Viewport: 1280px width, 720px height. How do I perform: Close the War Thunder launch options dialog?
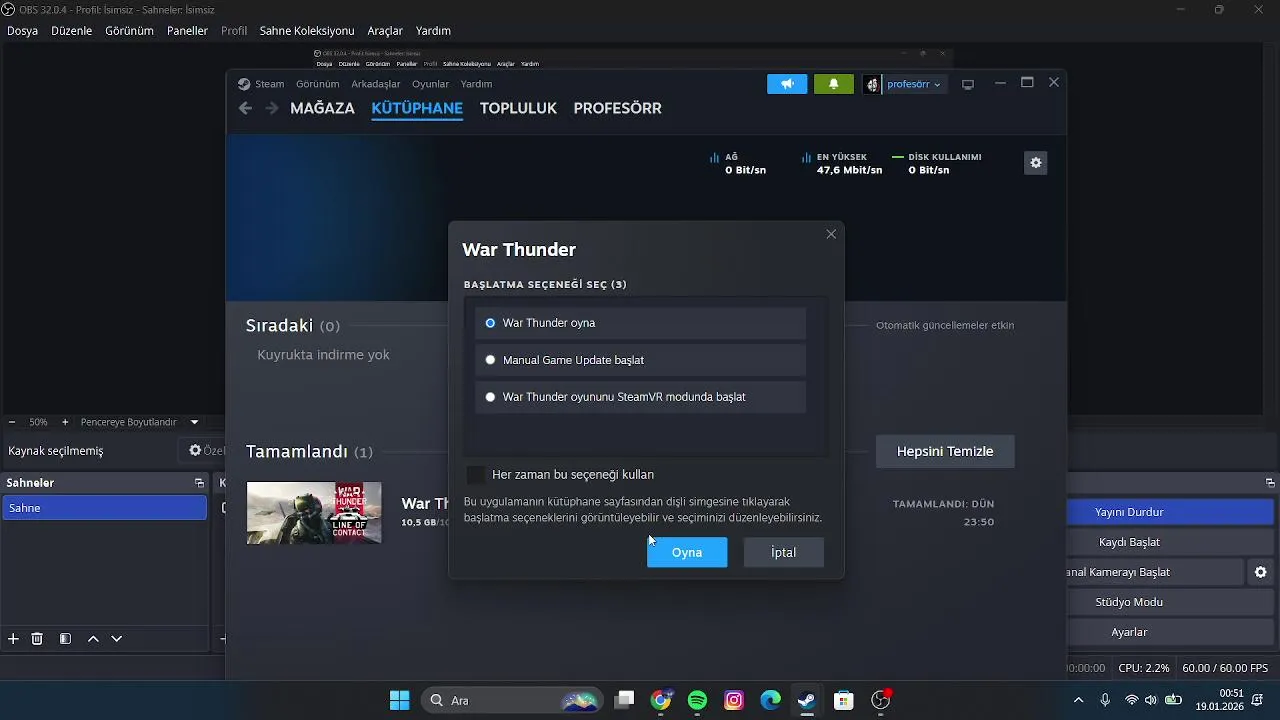[831, 234]
